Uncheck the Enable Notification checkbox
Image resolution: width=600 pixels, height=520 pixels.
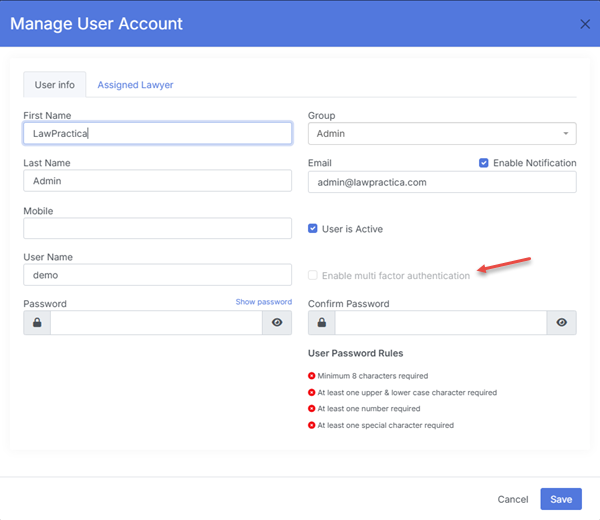[x=484, y=163]
